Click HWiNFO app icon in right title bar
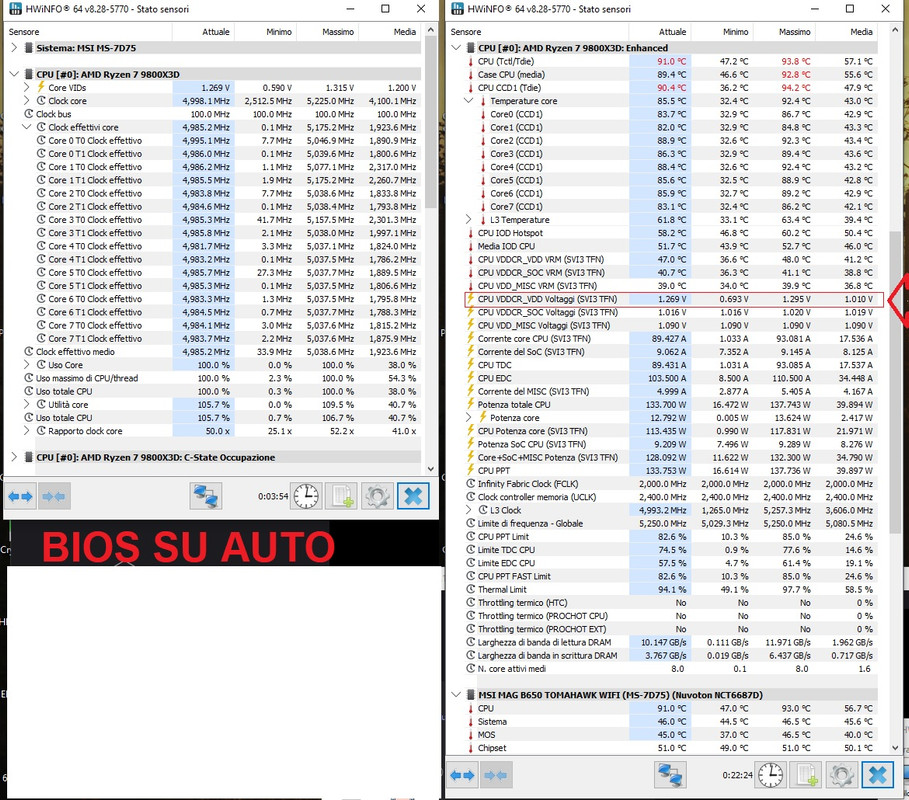 [457, 9]
